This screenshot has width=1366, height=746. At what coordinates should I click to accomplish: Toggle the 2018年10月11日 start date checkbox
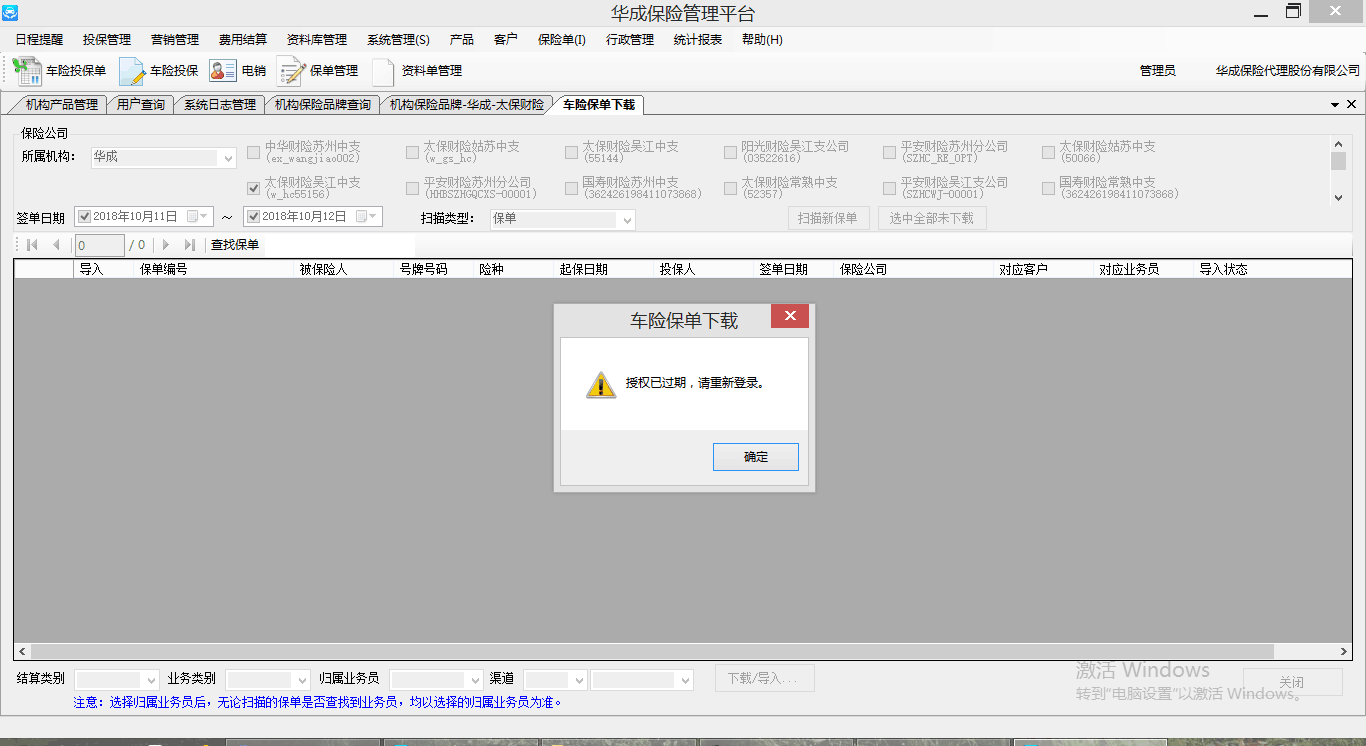tap(84, 216)
